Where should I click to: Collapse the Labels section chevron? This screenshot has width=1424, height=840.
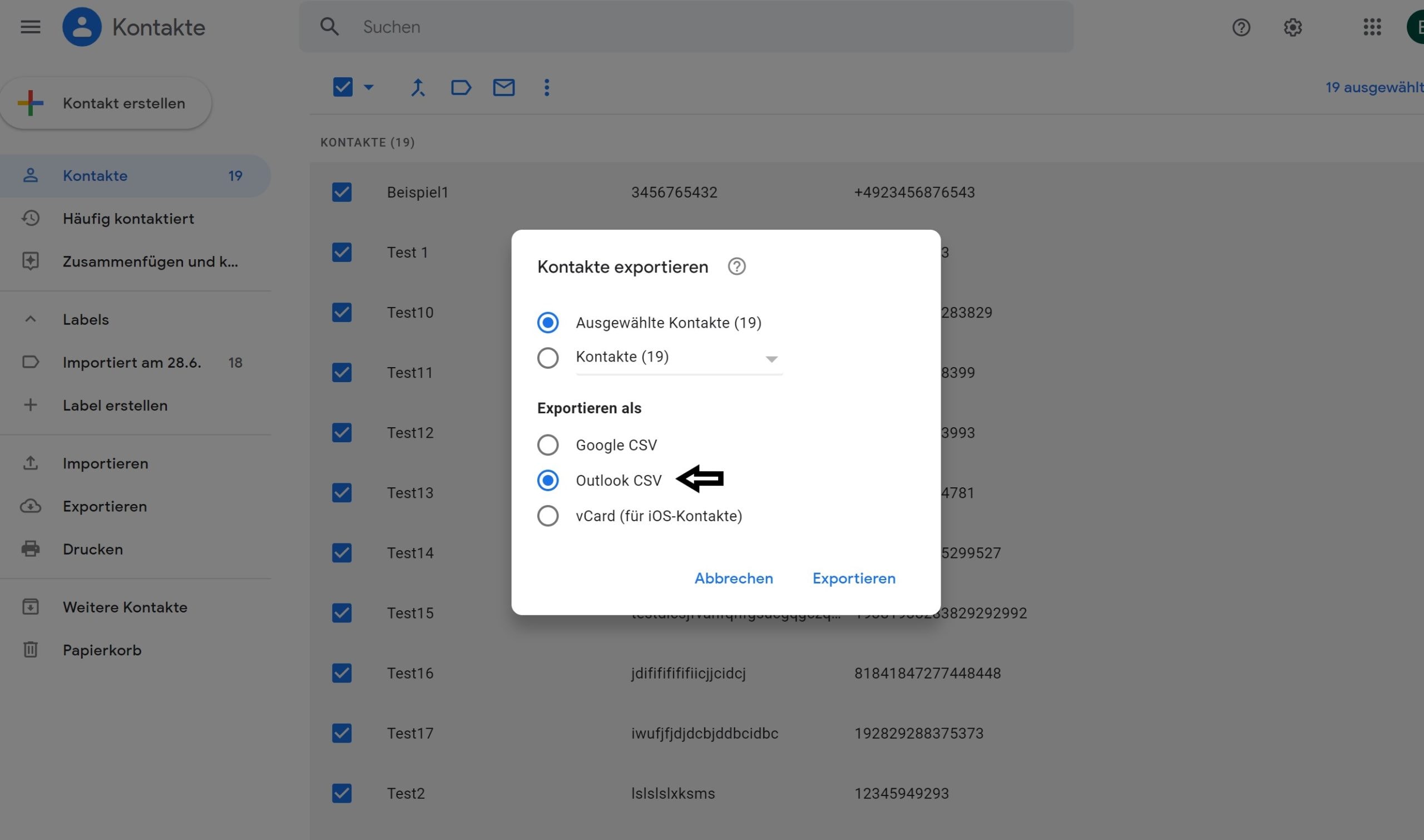(31, 319)
